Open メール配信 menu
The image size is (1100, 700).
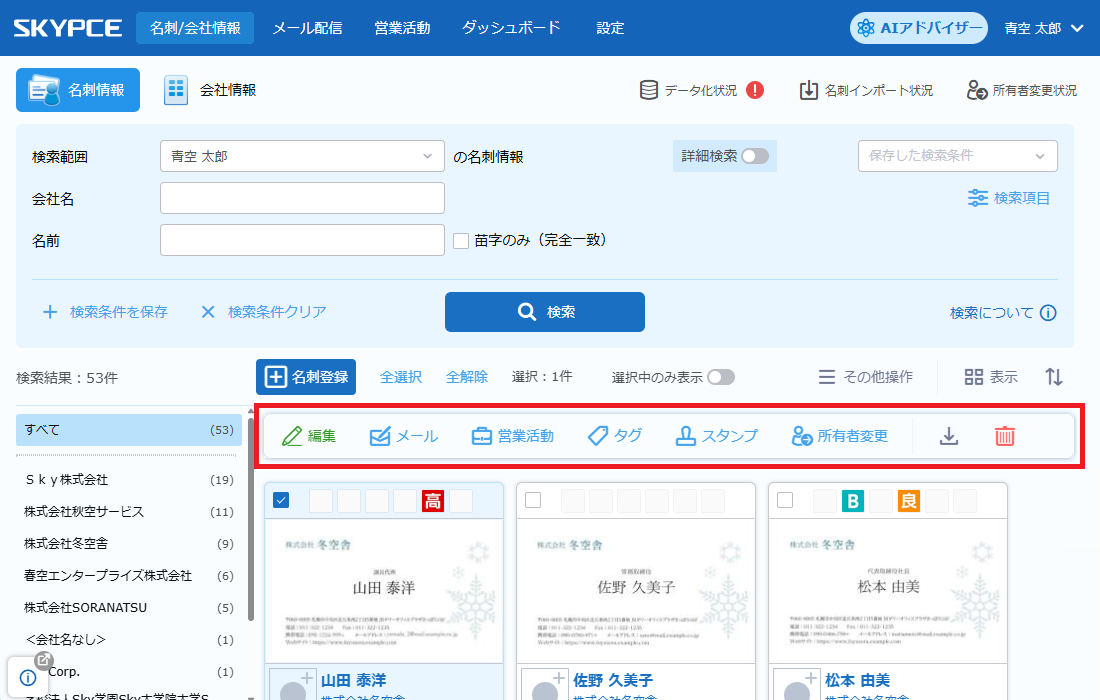pos(307,28)
